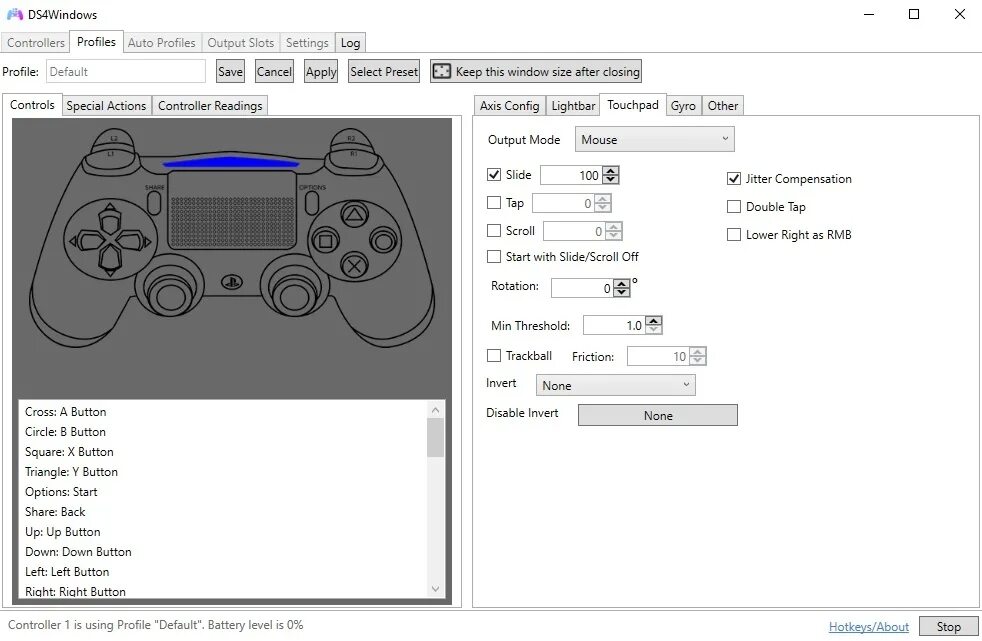Click the Square button on controller diagram
The image size is (982, 641).
point(326,241)
